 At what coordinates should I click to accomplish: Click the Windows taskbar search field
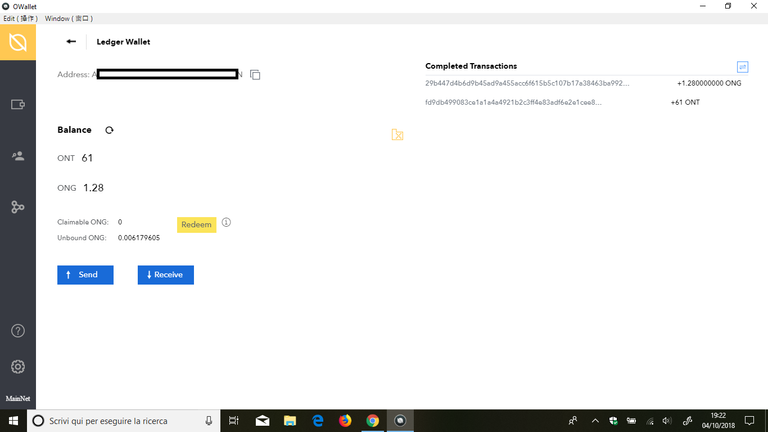coord(123,421)
